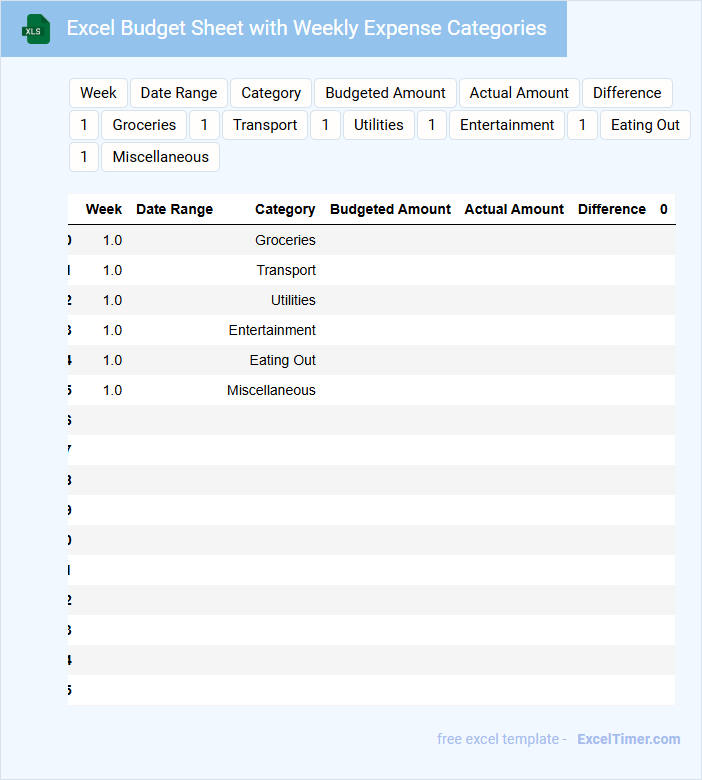Click the green XLS file icon
This screenshot has width=702, height=780.
36,29
